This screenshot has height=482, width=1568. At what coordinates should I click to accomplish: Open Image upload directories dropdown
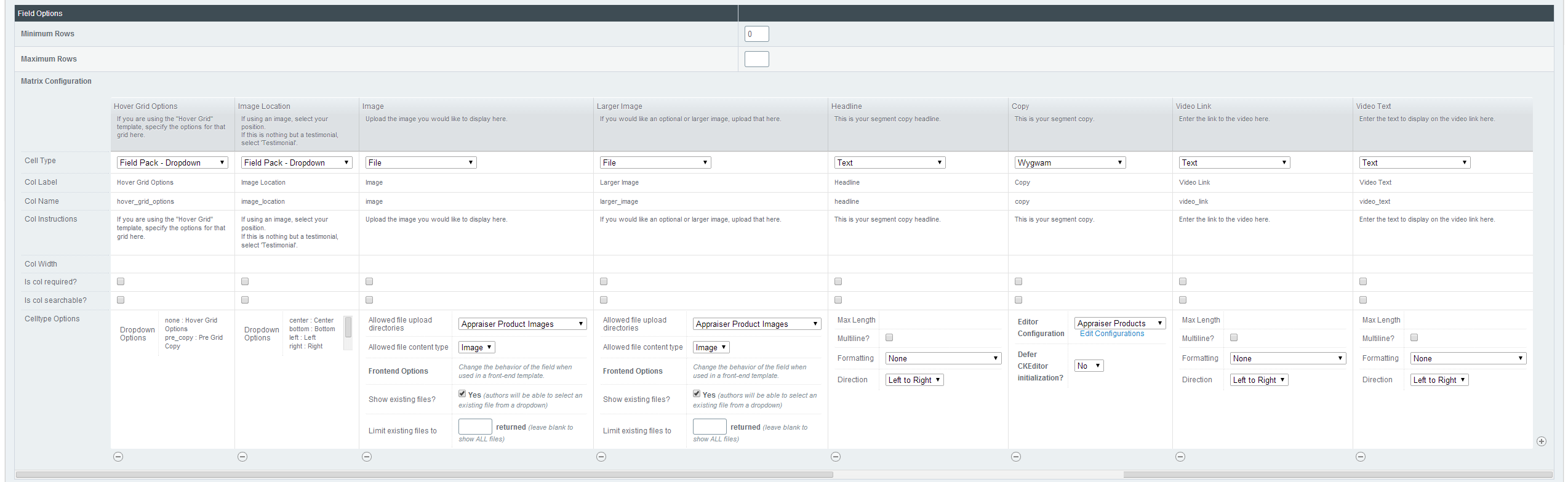(522, 324)
